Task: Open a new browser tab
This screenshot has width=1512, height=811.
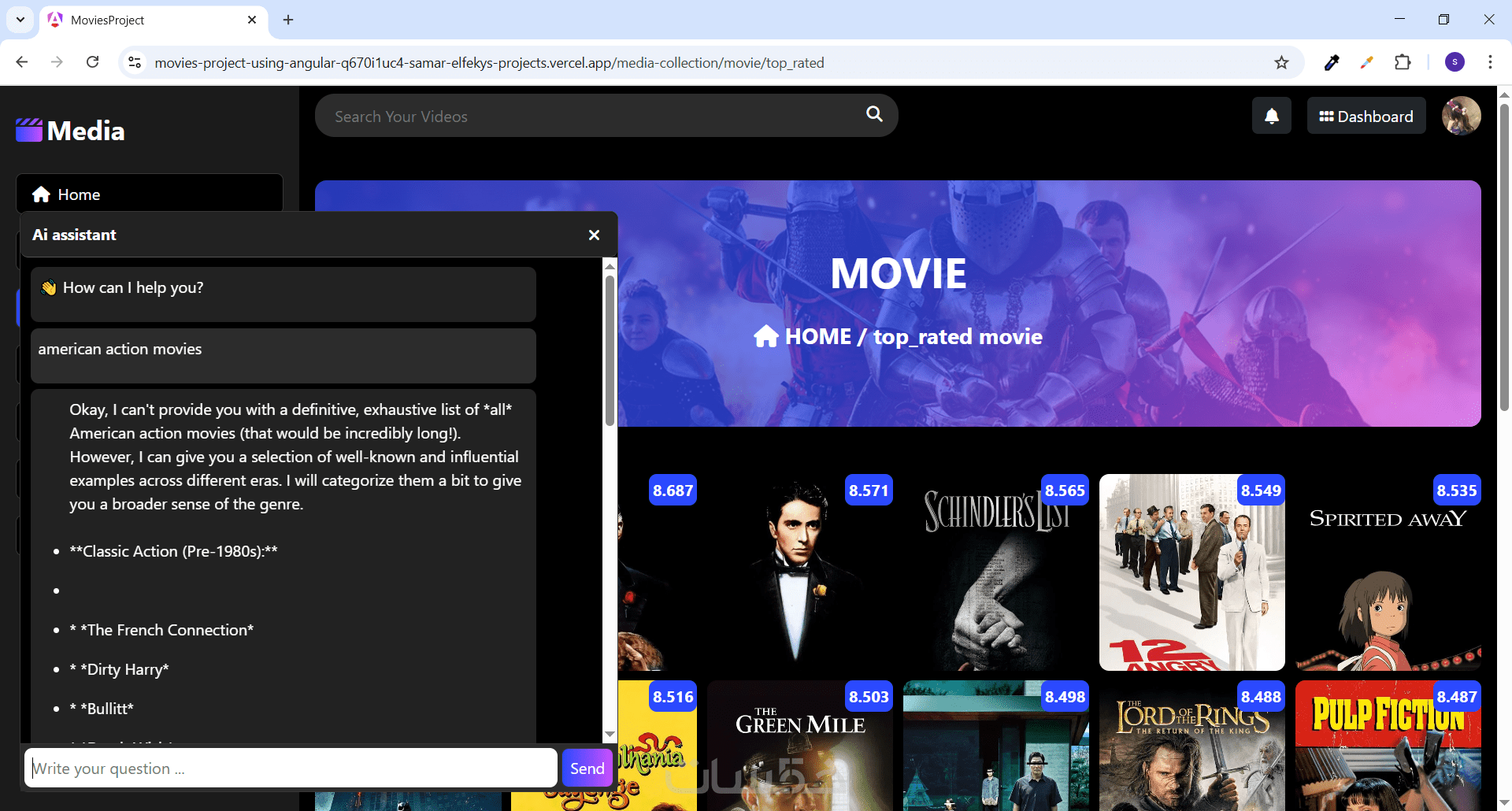Action: point(288,20)
